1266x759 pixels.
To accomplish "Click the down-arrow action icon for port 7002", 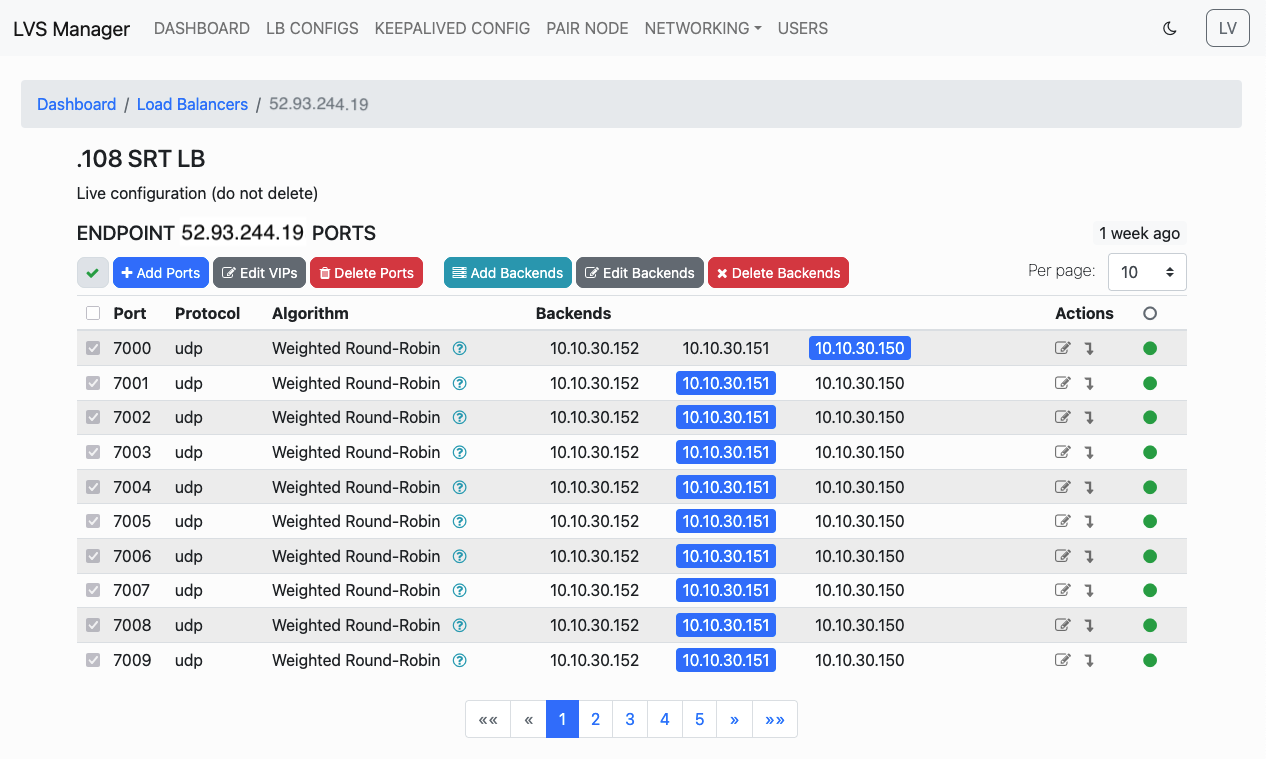I will (1089, 418).
